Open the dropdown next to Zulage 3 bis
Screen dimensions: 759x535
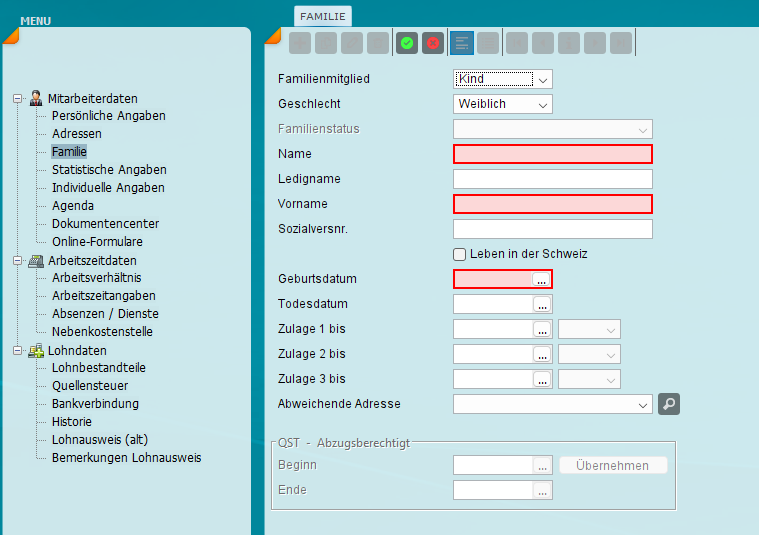click(x=589, y=380)
